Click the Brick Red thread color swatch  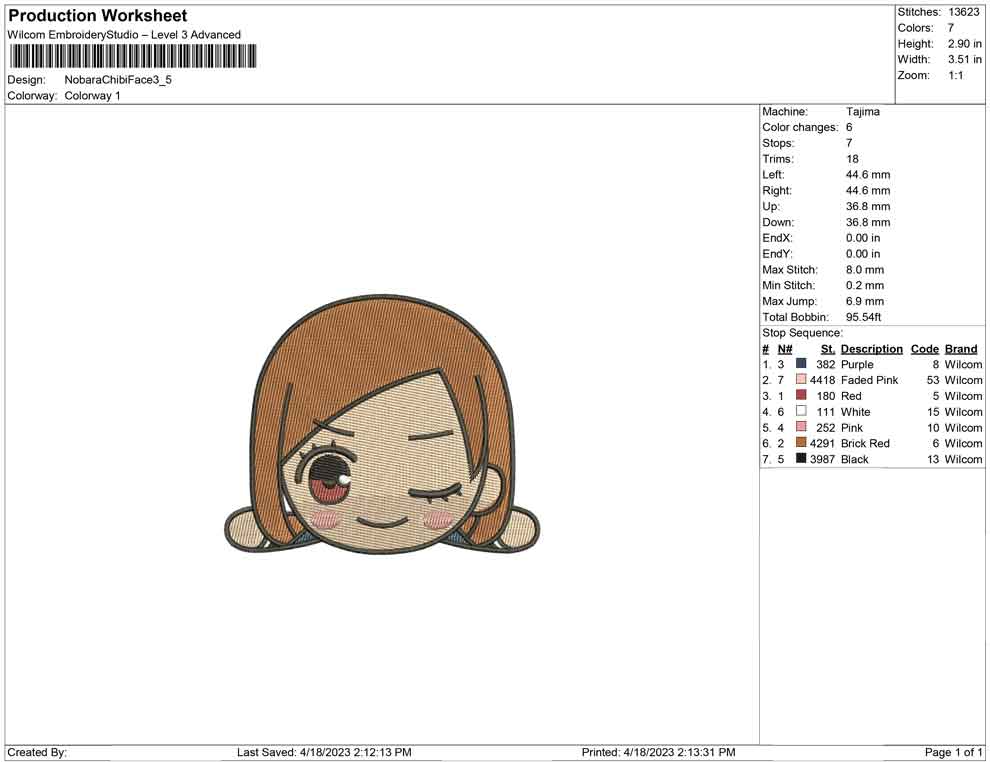pyautogui.click(x=801, y=443)
